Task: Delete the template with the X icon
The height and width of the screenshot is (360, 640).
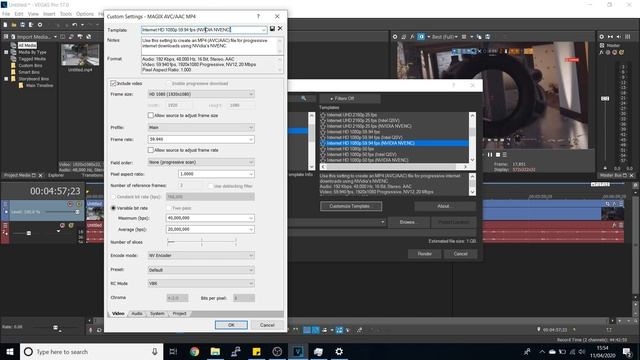Action: pyautogui.click(x=280, y=29)
